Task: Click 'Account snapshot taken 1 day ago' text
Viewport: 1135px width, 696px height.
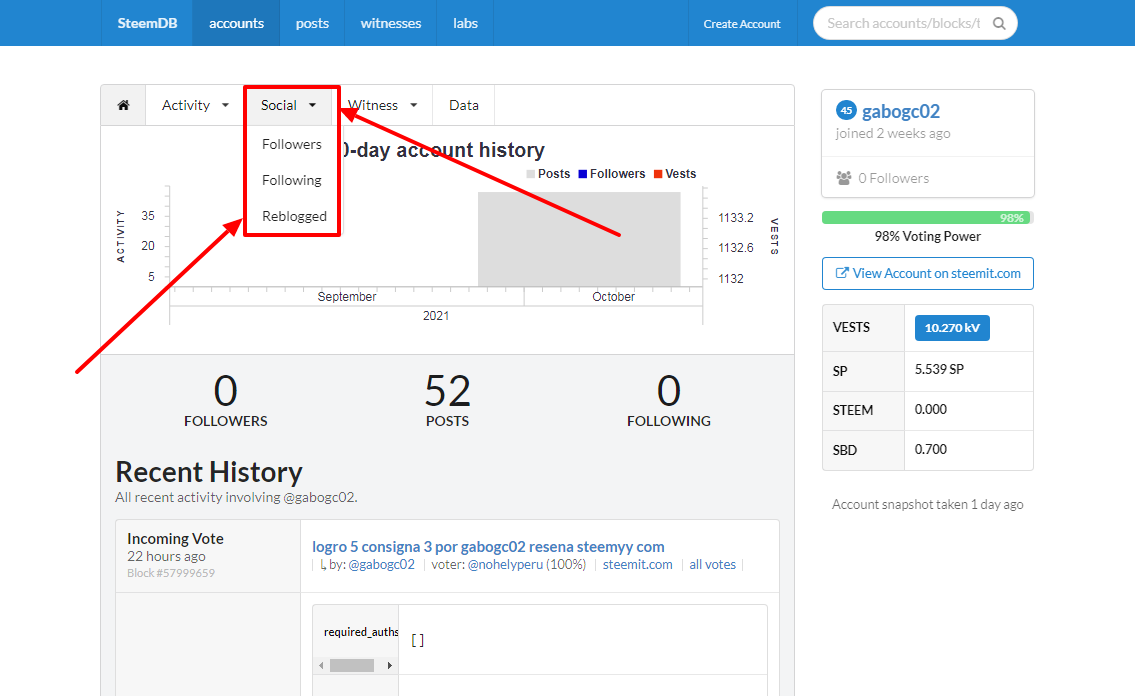Action: coord(927,504)
